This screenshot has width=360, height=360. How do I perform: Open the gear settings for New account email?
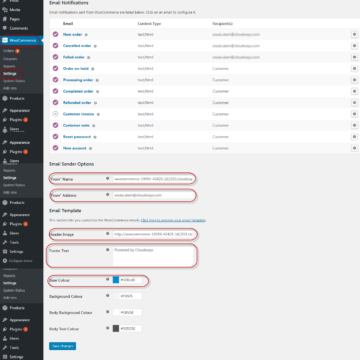tap(354, 148)
